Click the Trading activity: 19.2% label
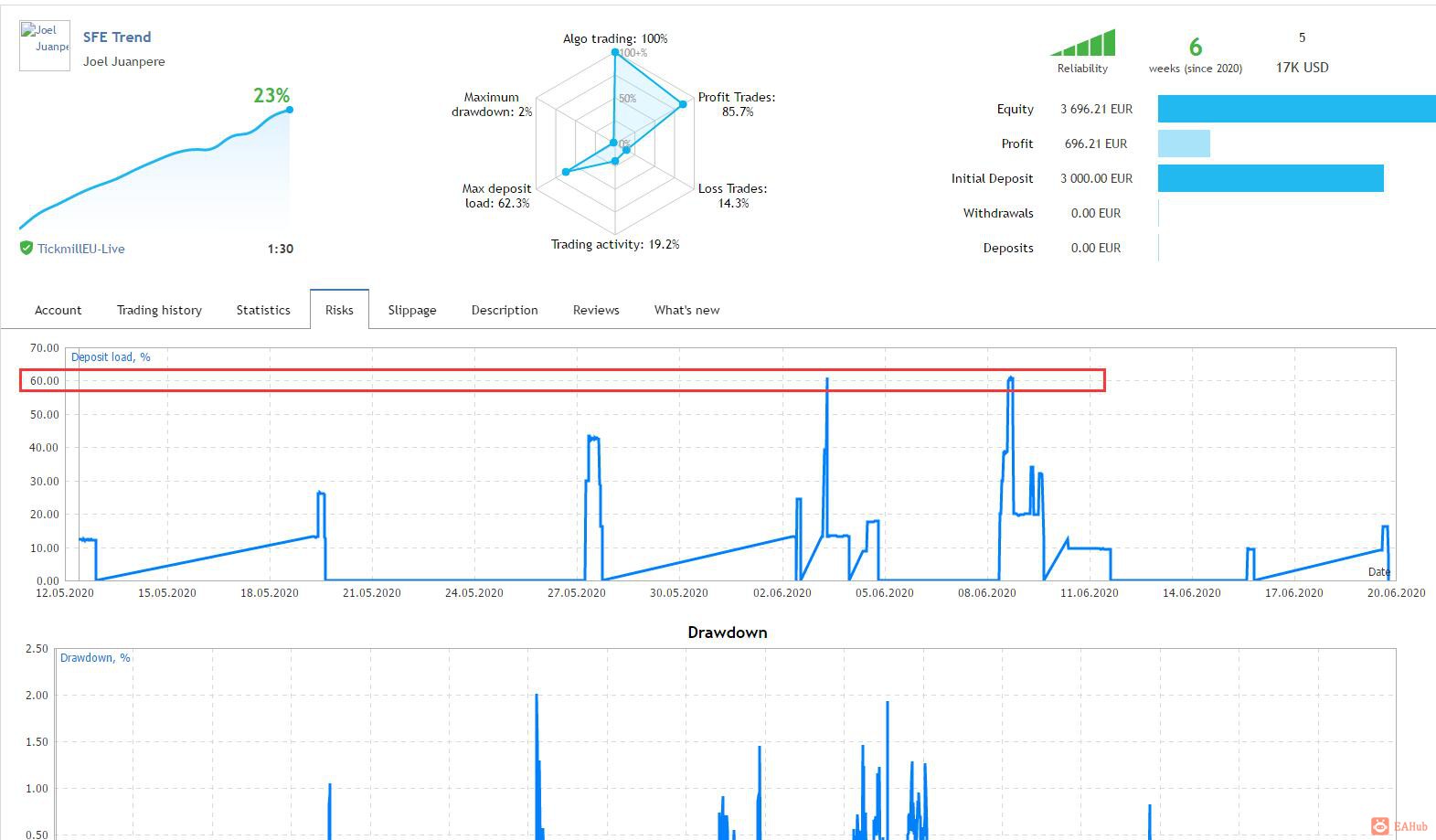Viewport: 1436px width, 840px height. pos(615,244)
